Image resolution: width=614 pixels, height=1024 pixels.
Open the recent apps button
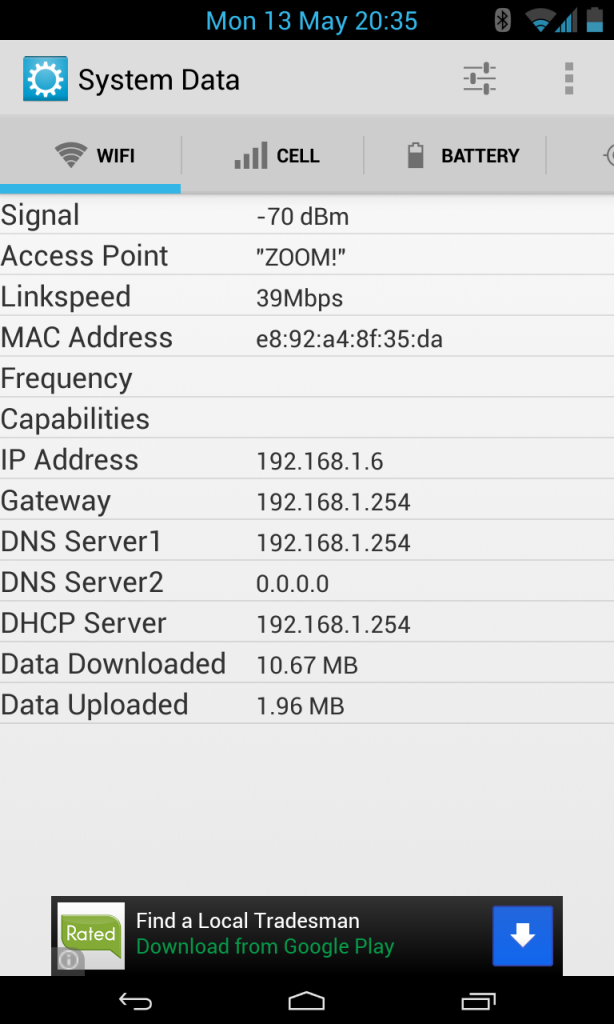click(478, 1001)
